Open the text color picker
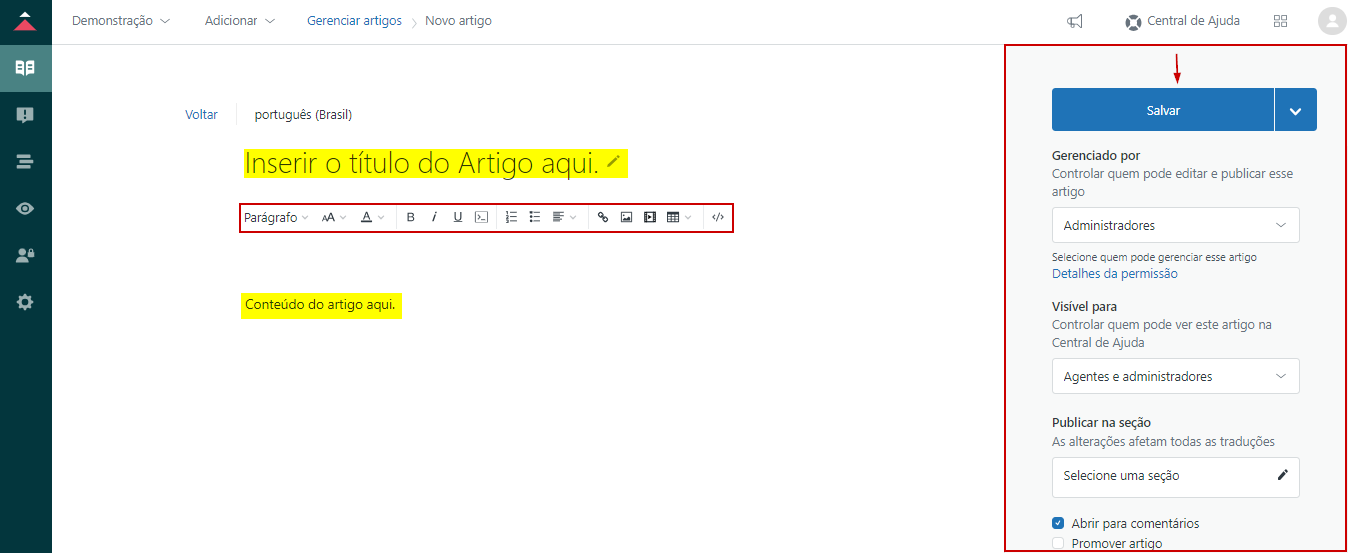The image size is (1348, 553). (x=372, y=217)
